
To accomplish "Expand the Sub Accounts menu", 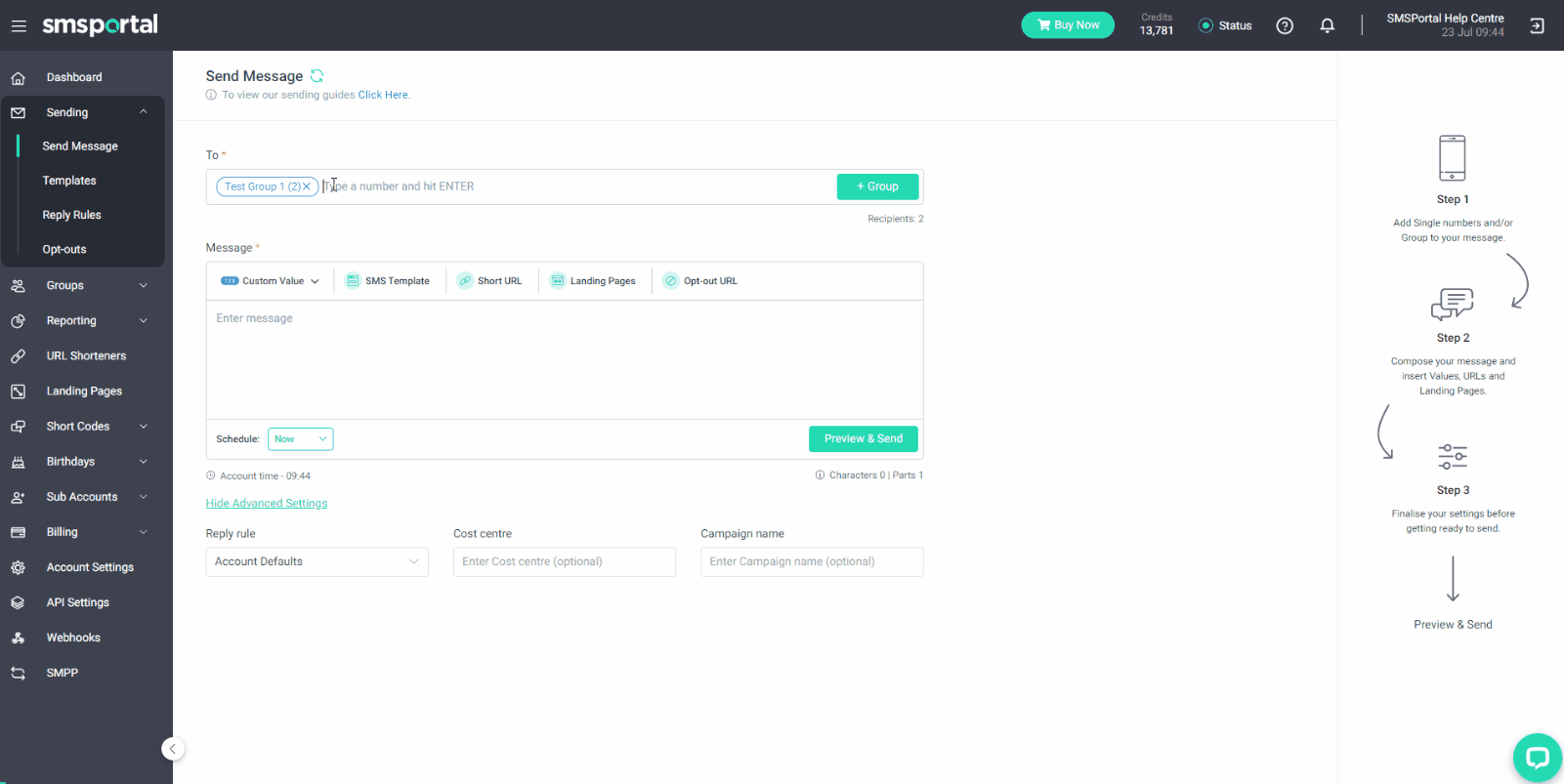I will 144,497.
